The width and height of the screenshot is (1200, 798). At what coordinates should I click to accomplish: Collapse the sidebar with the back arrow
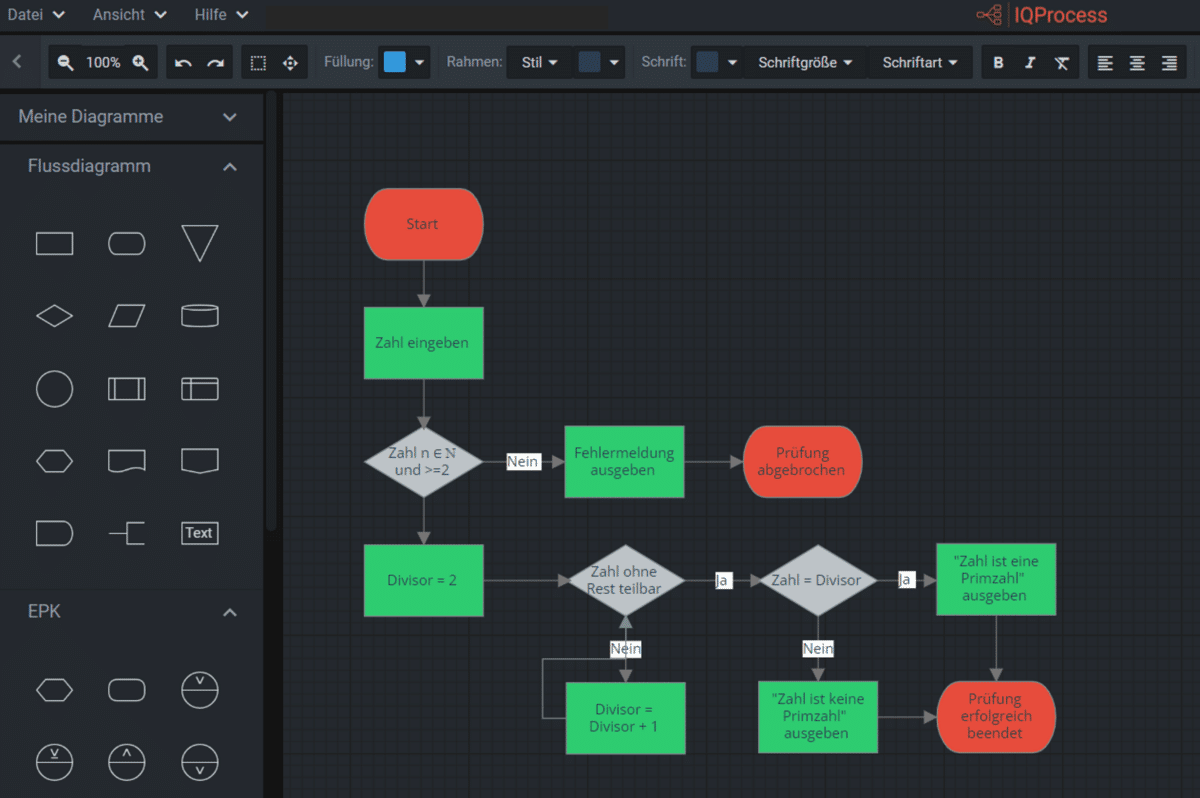click(17, 62)
